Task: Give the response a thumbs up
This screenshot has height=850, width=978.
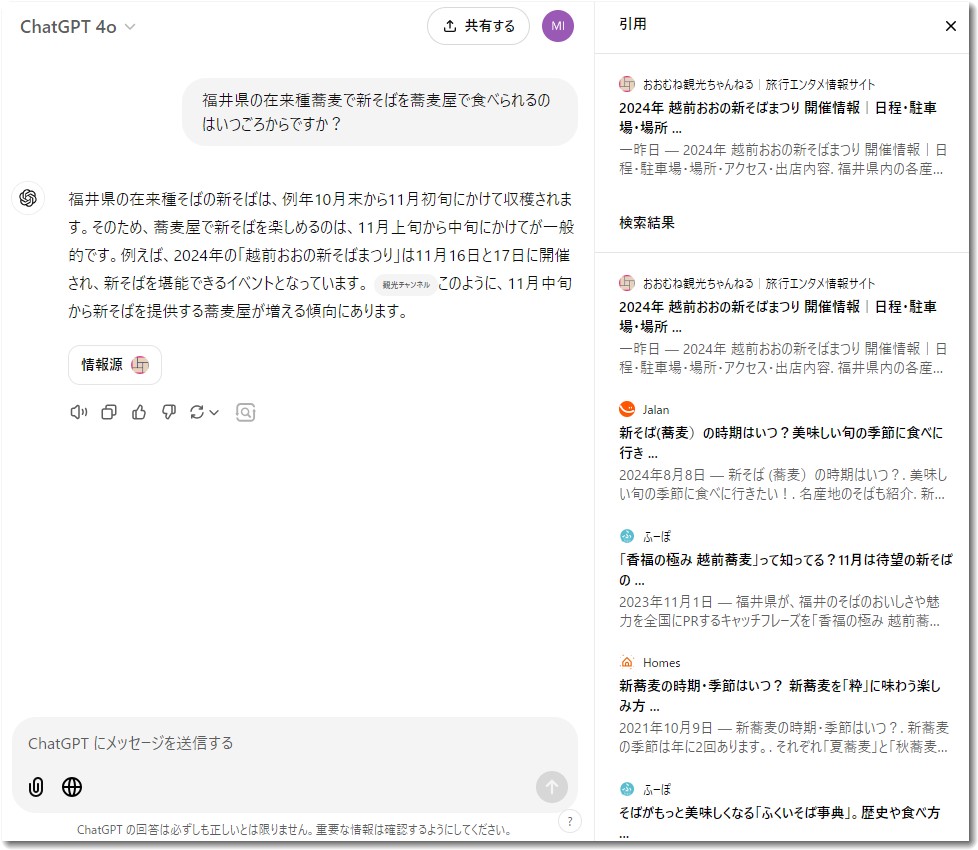Action: coord(139,412)
